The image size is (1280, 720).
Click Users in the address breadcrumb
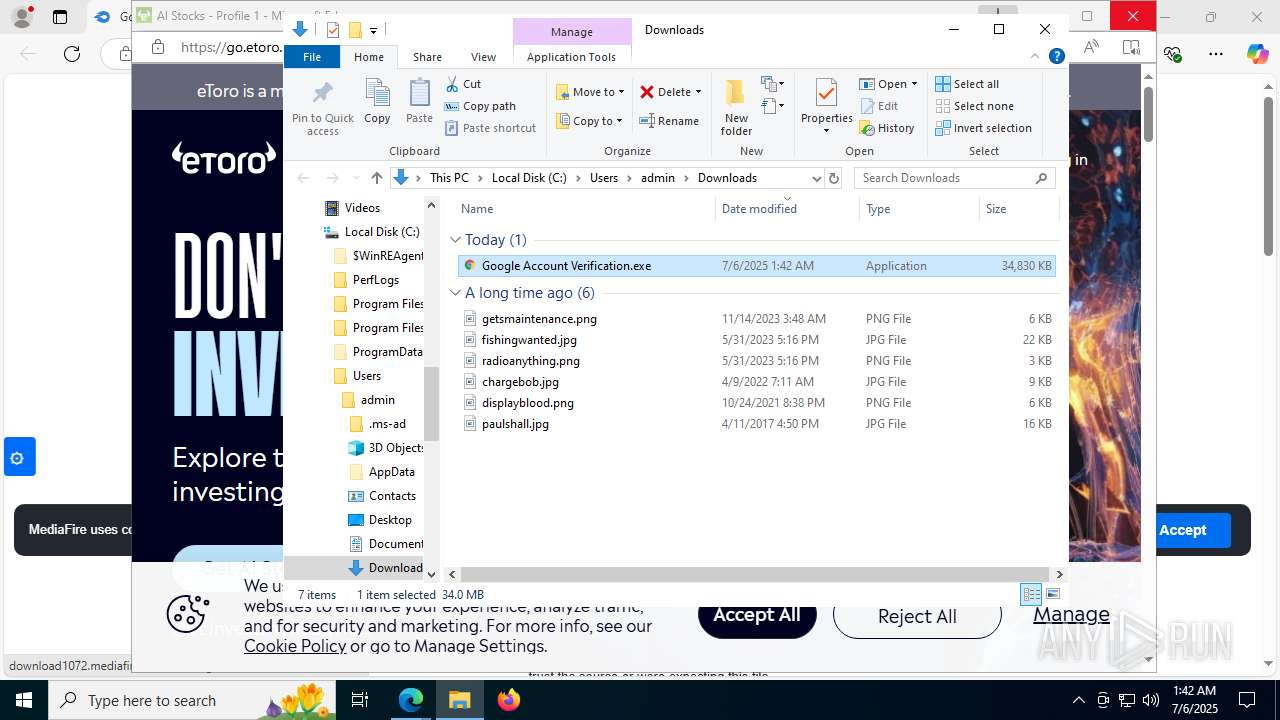pyautogui.click(x=604, y=178)
